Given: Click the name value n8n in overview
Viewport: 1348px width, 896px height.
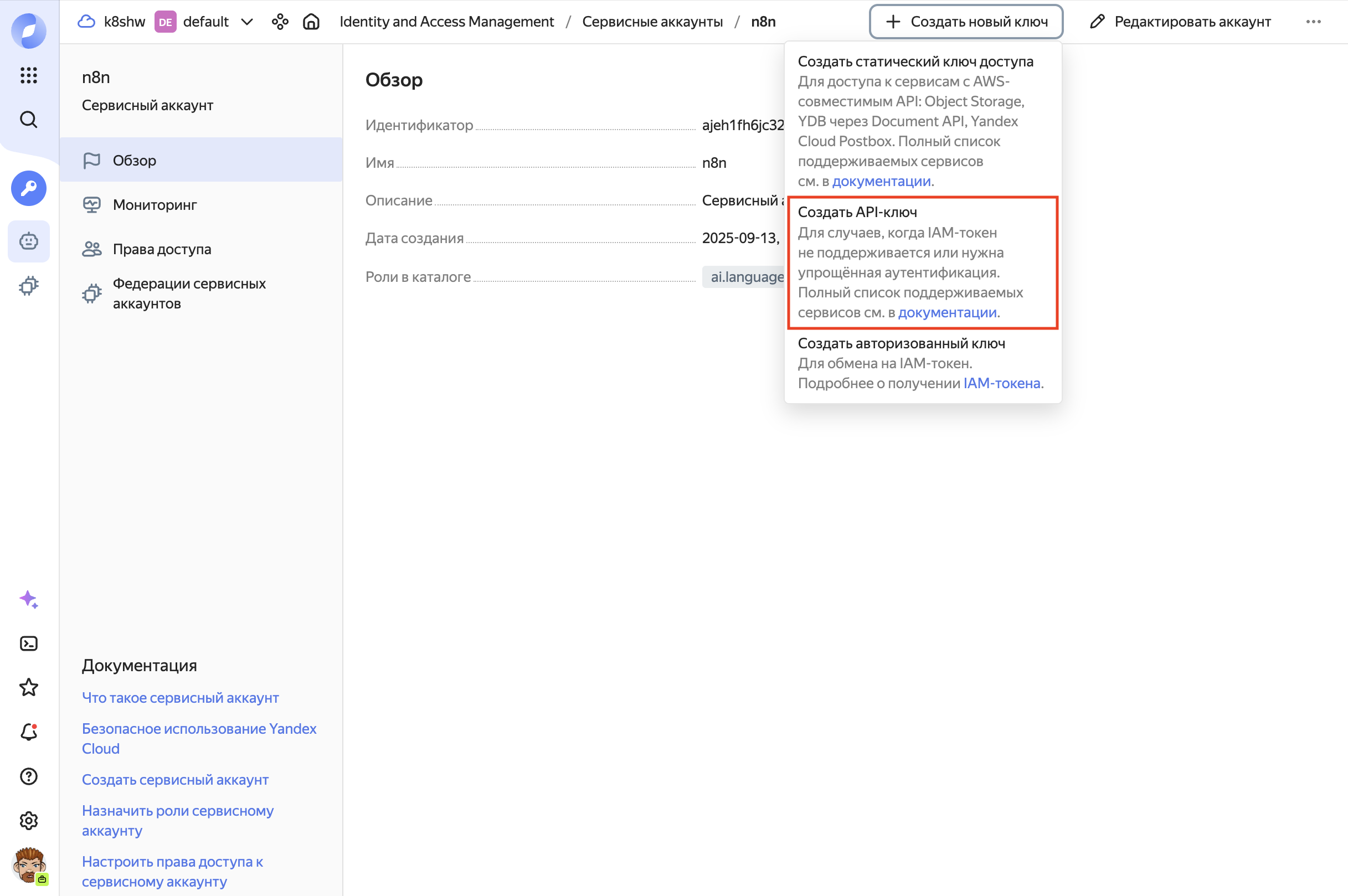Looking at the screenshot, I should point(714,163).
